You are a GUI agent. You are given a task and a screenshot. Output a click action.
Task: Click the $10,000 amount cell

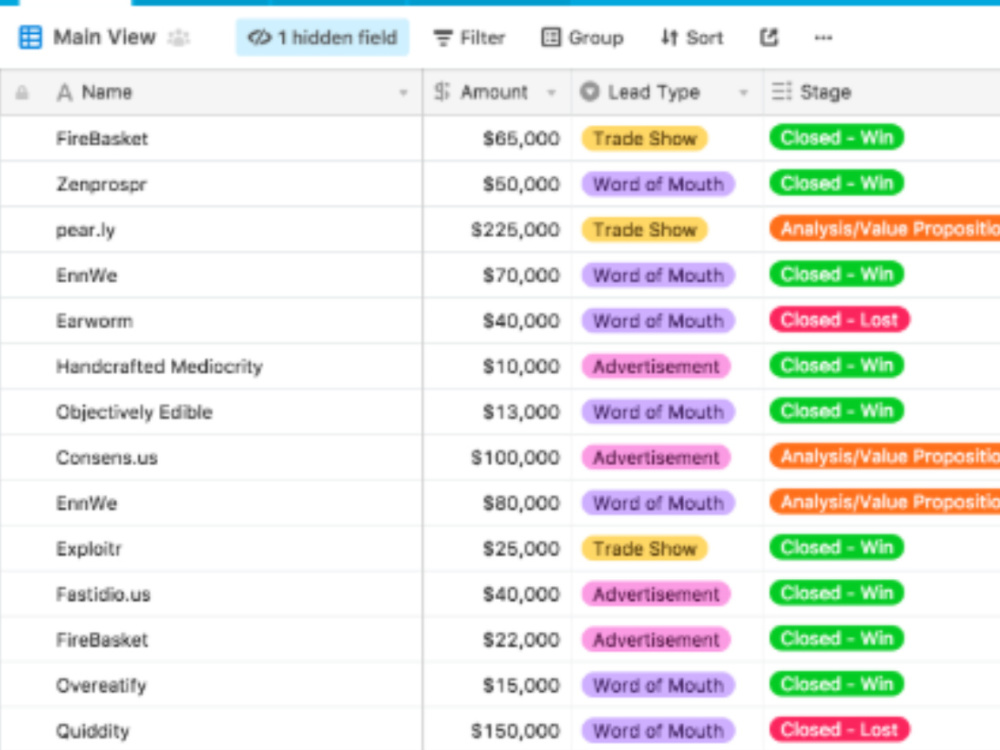497,366
